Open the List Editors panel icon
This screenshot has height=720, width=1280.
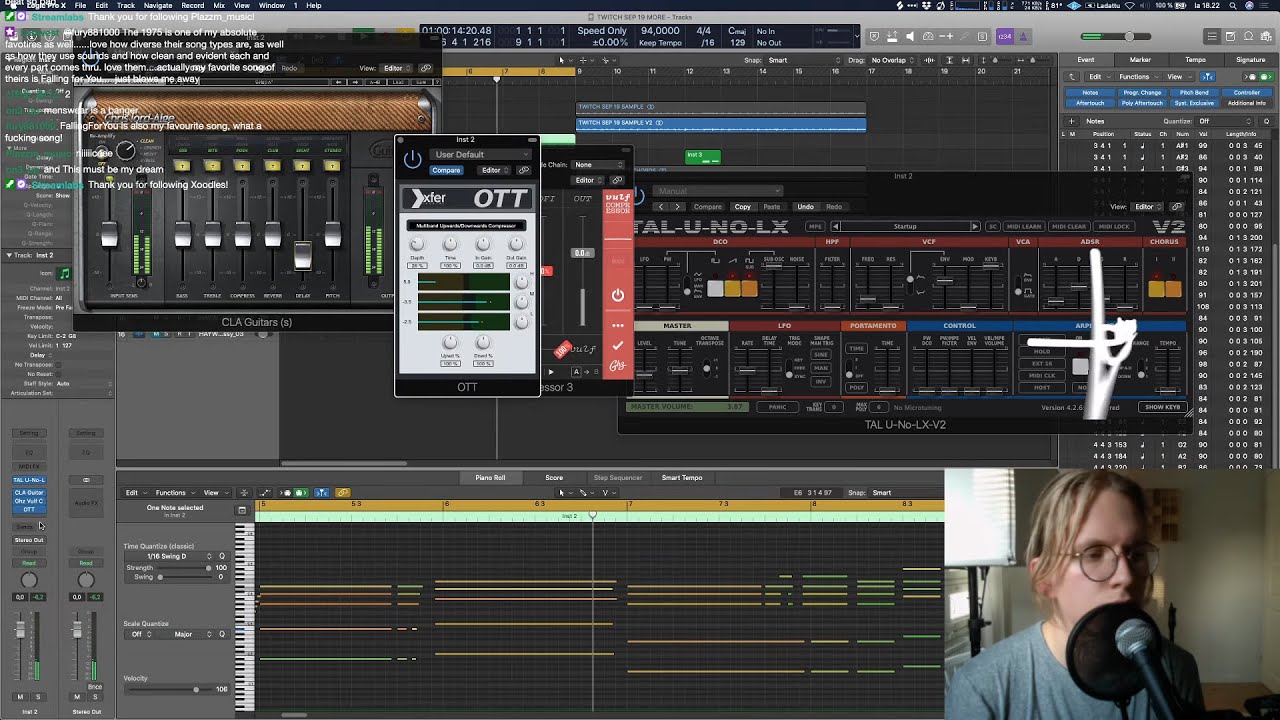1212,37
